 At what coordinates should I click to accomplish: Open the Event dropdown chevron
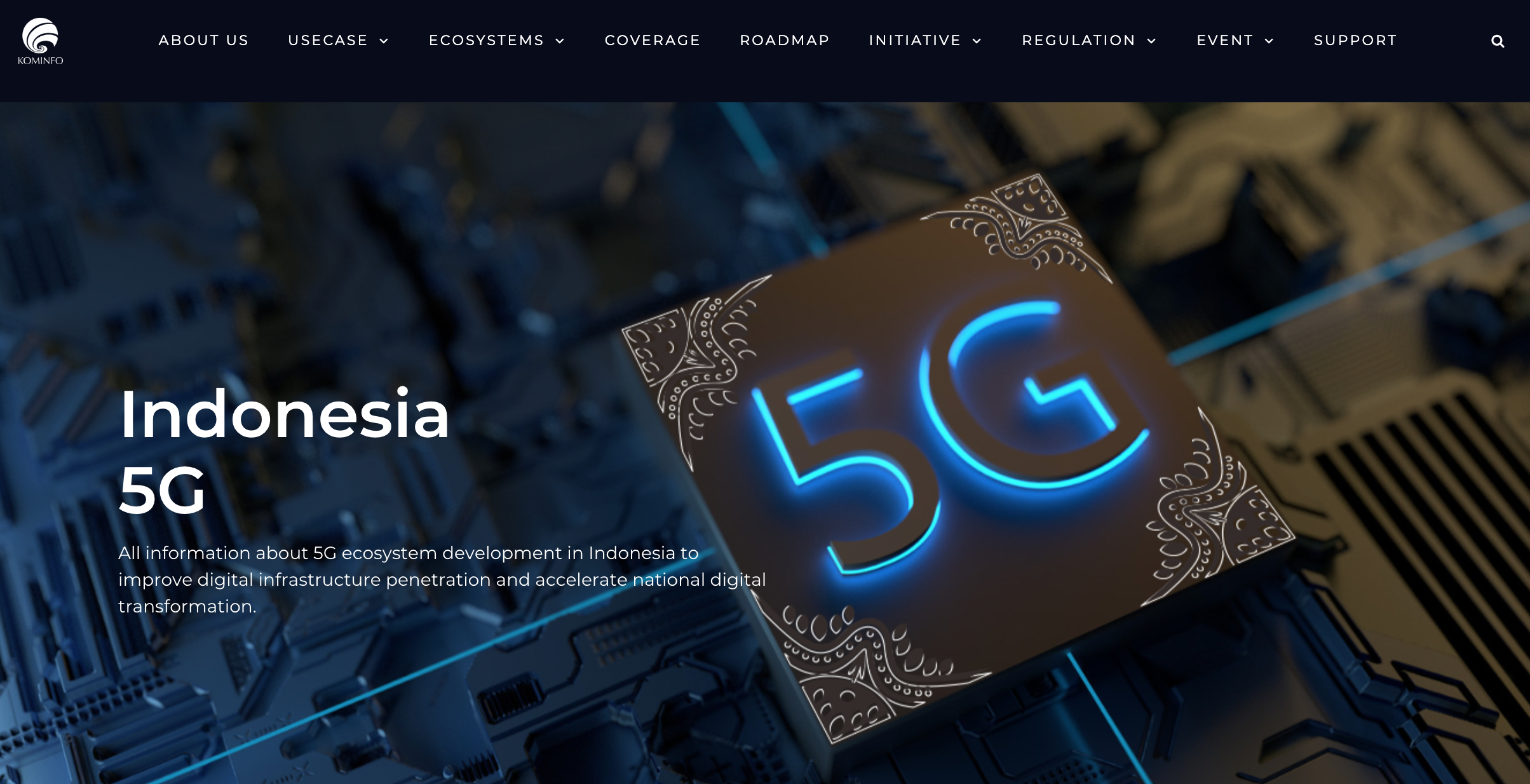(1269, 41)
